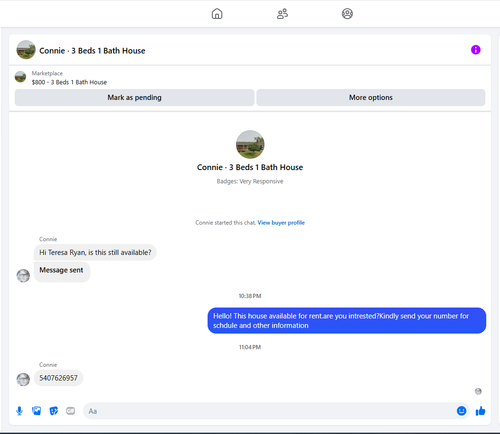Click the centered "Connie · 3 Beds 1 Bath House" name
Screen dimensions: 500x434
250,167
